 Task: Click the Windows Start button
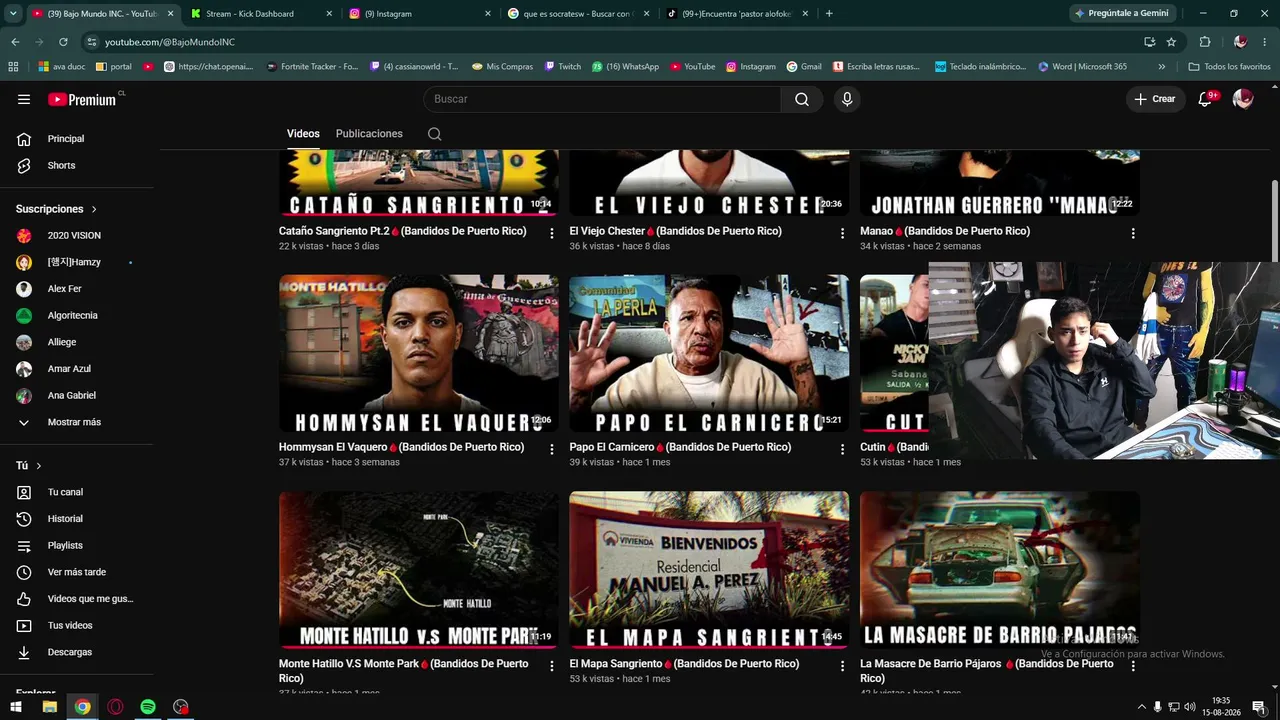pos(16,707)
